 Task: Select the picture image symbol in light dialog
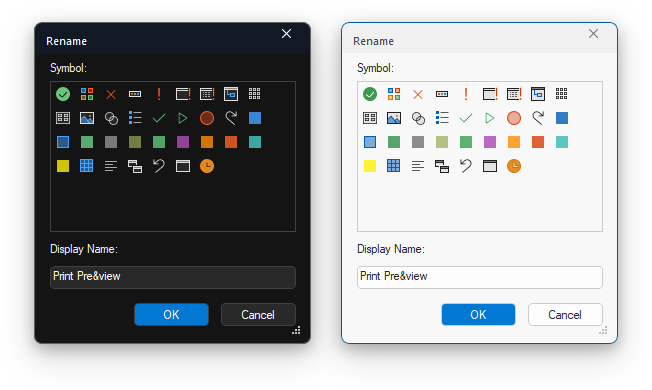(x=394, y=118)
